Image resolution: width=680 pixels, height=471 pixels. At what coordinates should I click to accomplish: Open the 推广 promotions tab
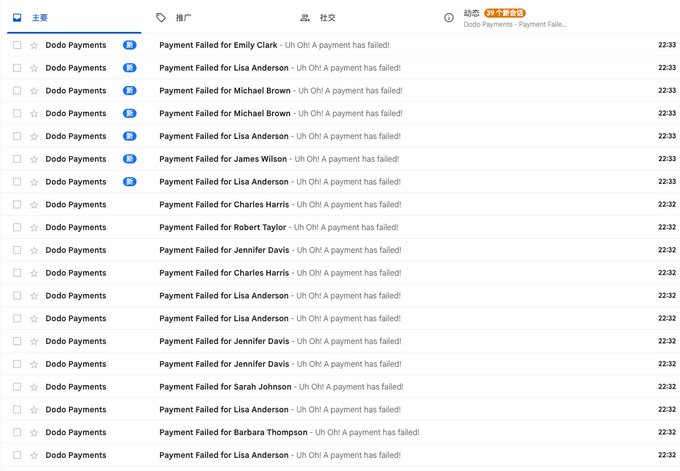(x=219, y=18)
